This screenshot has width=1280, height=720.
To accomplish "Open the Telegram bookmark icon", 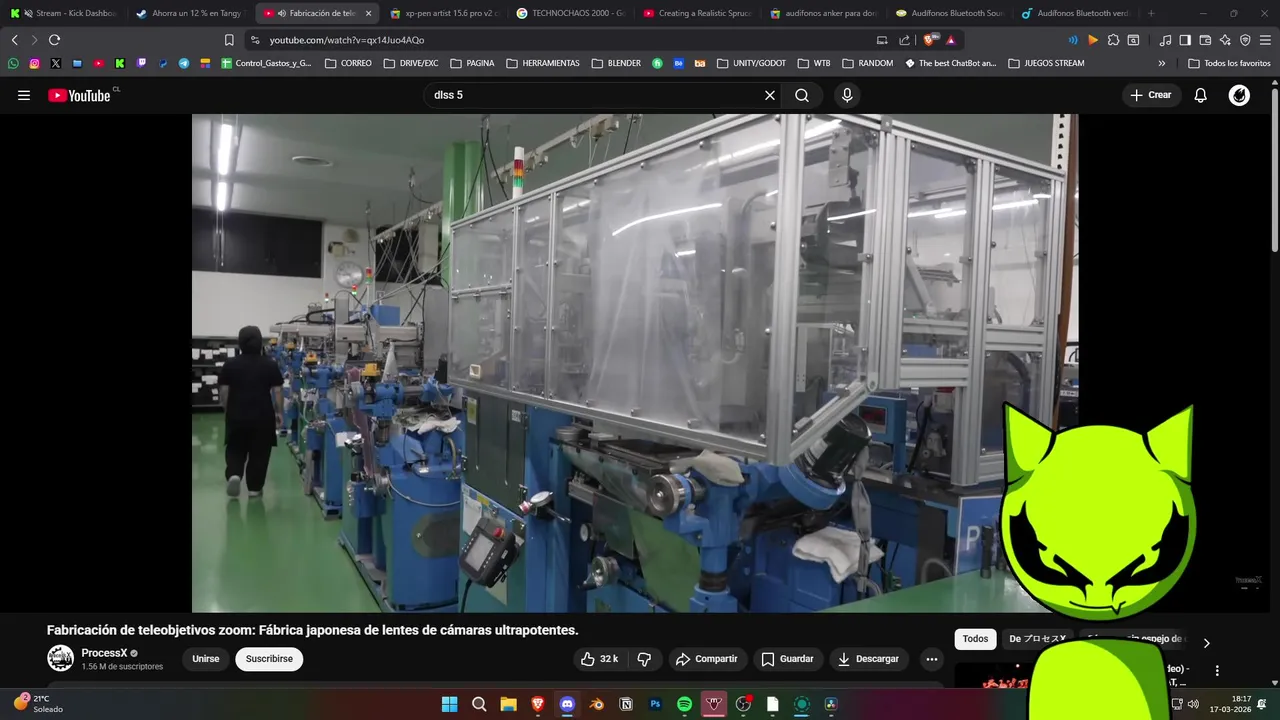I will [184, 63].
